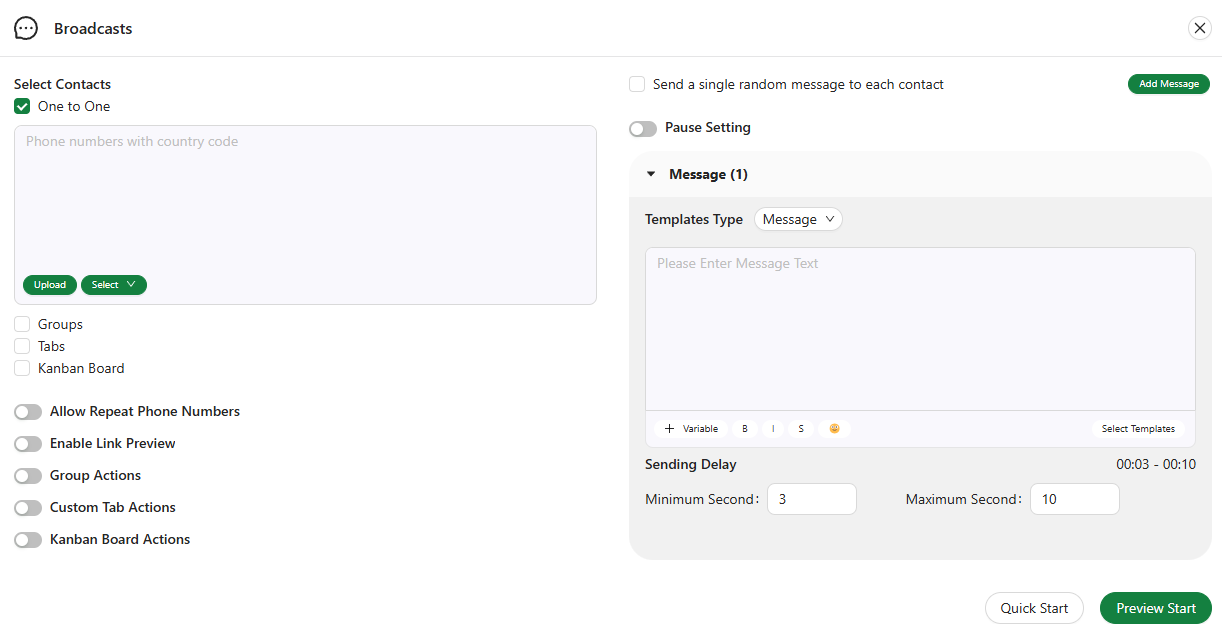The width and height of the screenshot is (1222, 634).
Task: Open the Select dropdown for contacts
Action: 113,285
